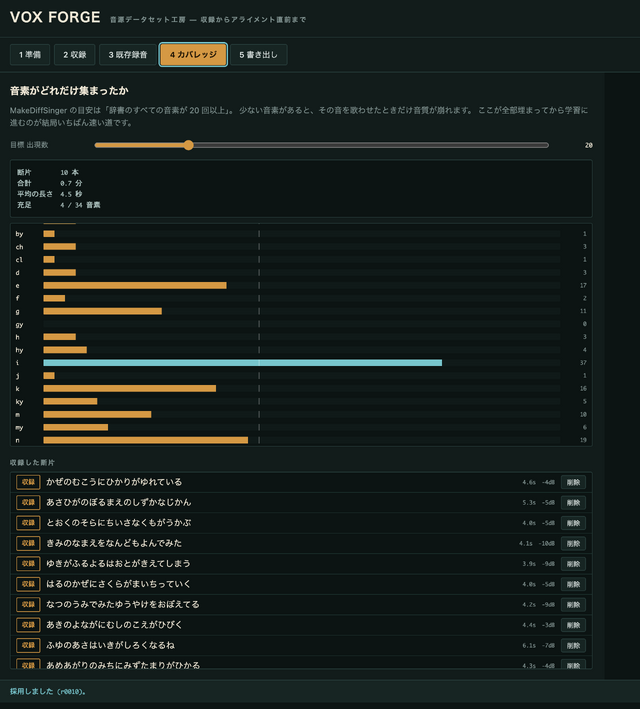Click the count 37 for phoneme i

click(x=583, y=363)
